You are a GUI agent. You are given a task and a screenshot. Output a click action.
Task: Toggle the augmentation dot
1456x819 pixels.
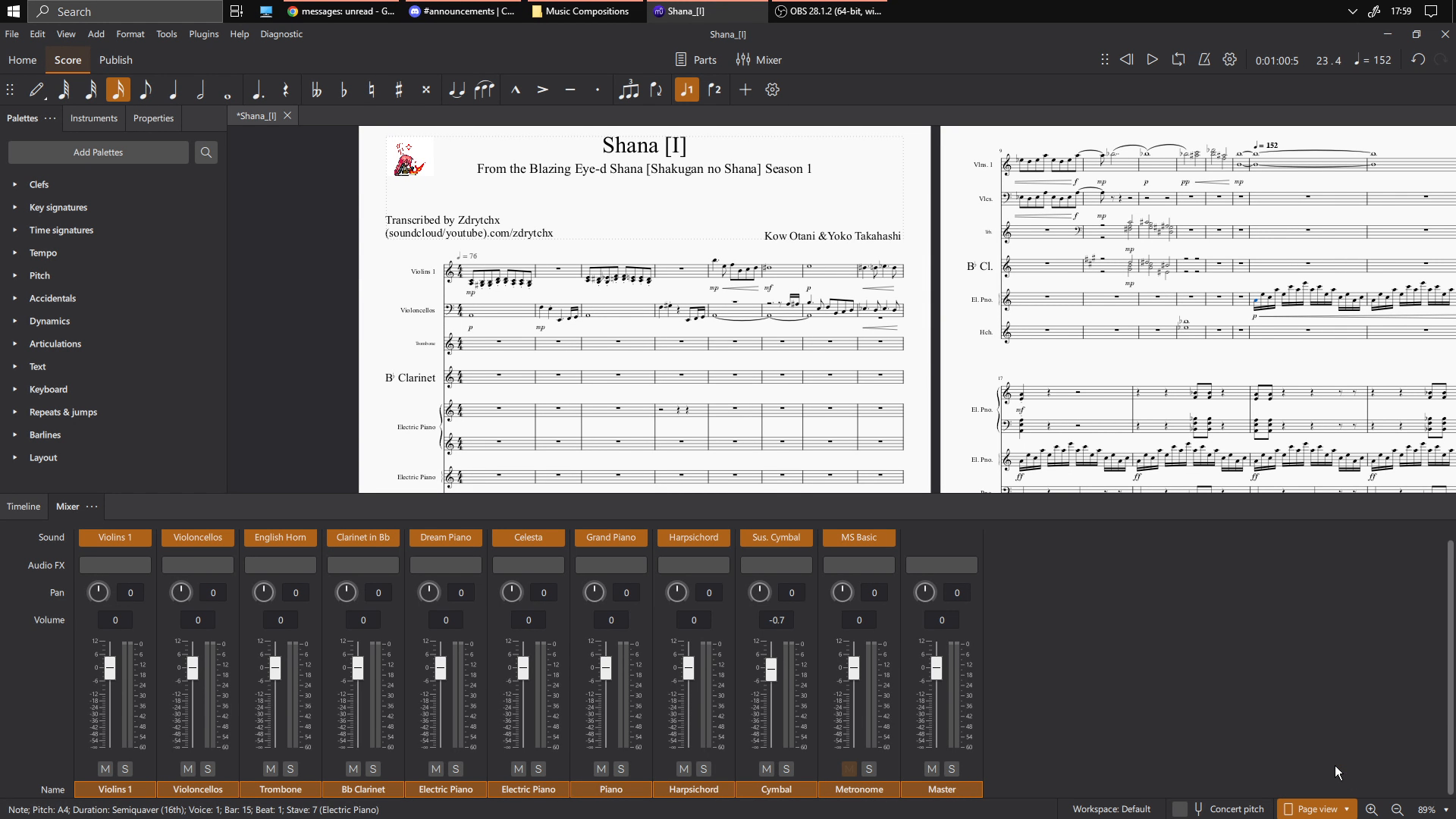click(x=258, y=90)
